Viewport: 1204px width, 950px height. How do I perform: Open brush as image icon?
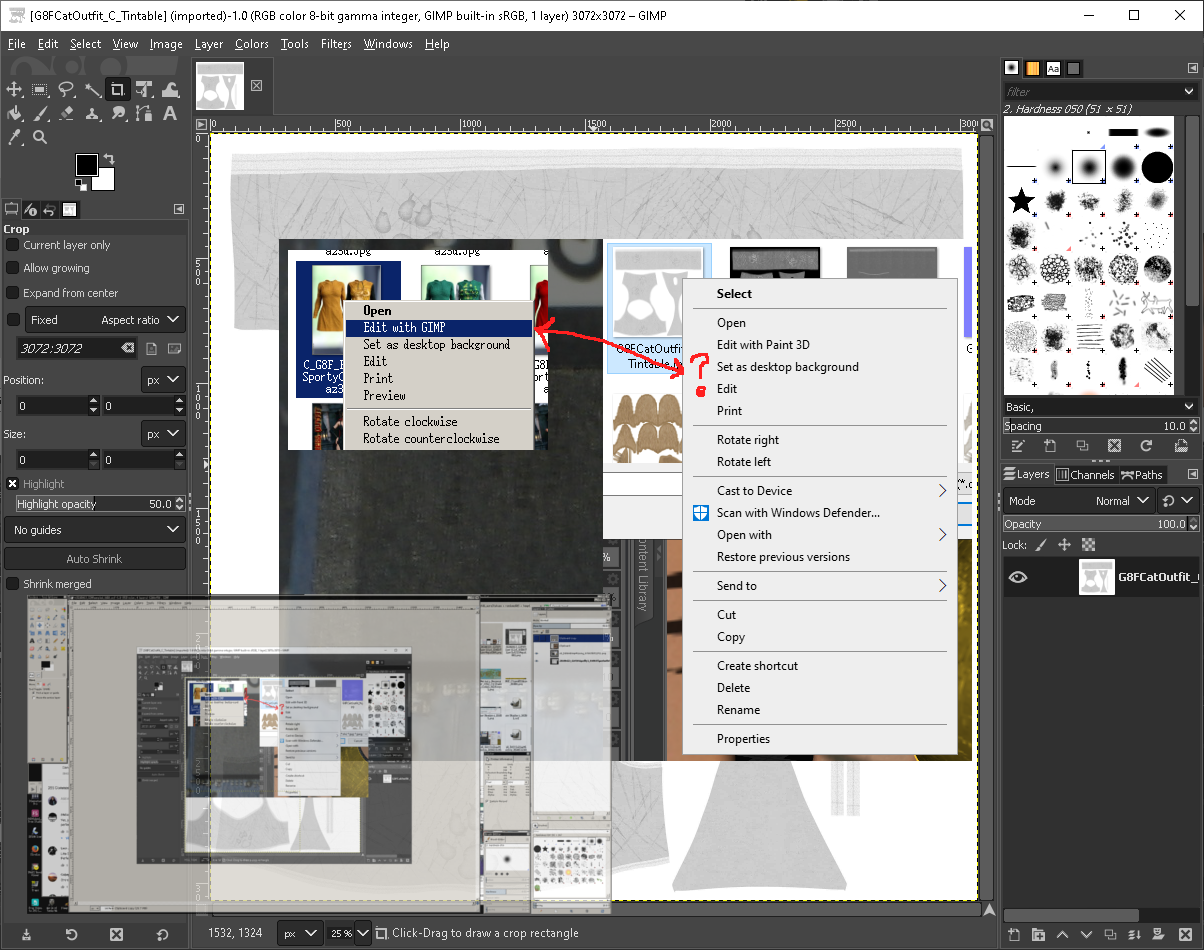click(1179, 446)
